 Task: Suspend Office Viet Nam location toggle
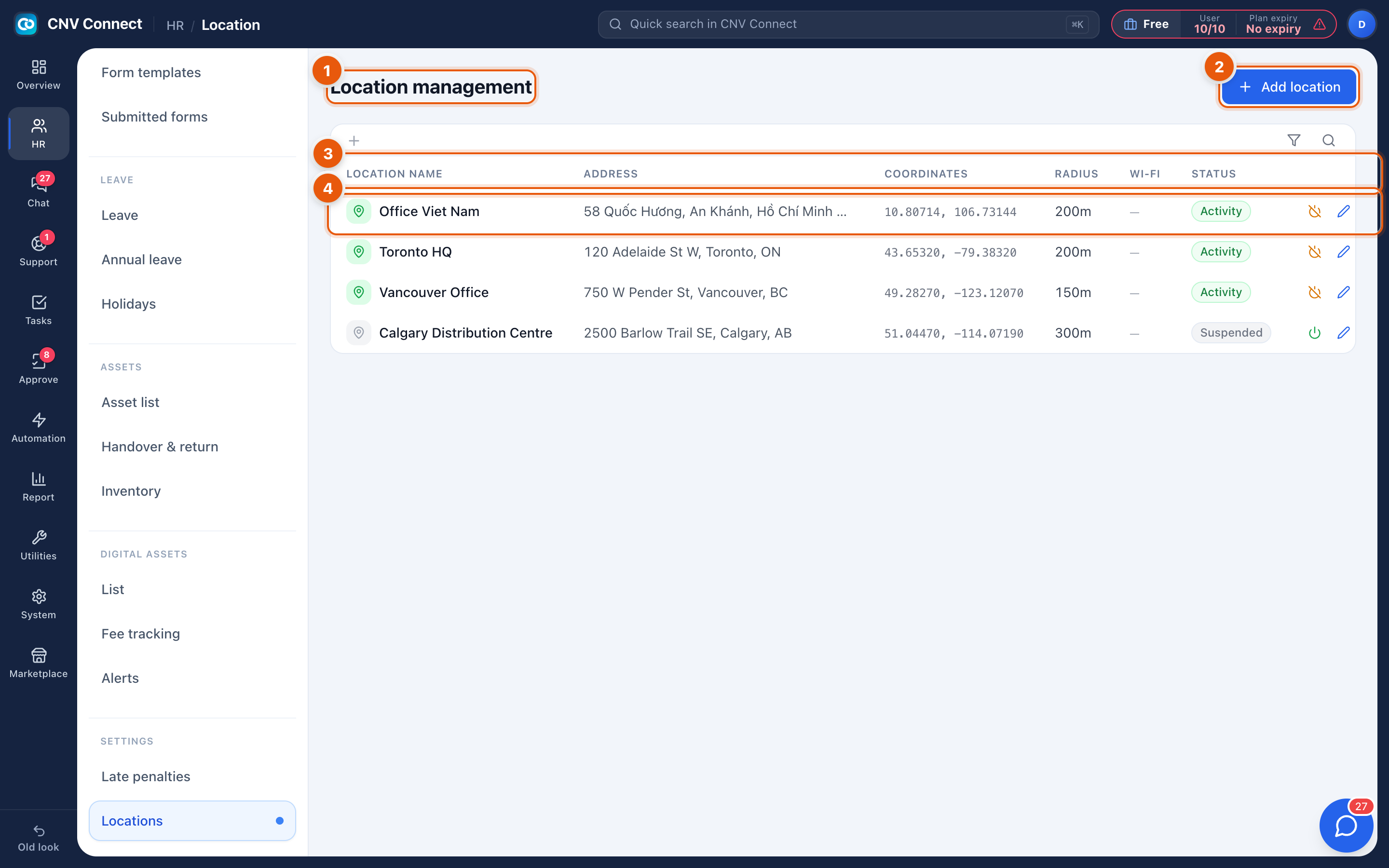[x=1314, y=211]
